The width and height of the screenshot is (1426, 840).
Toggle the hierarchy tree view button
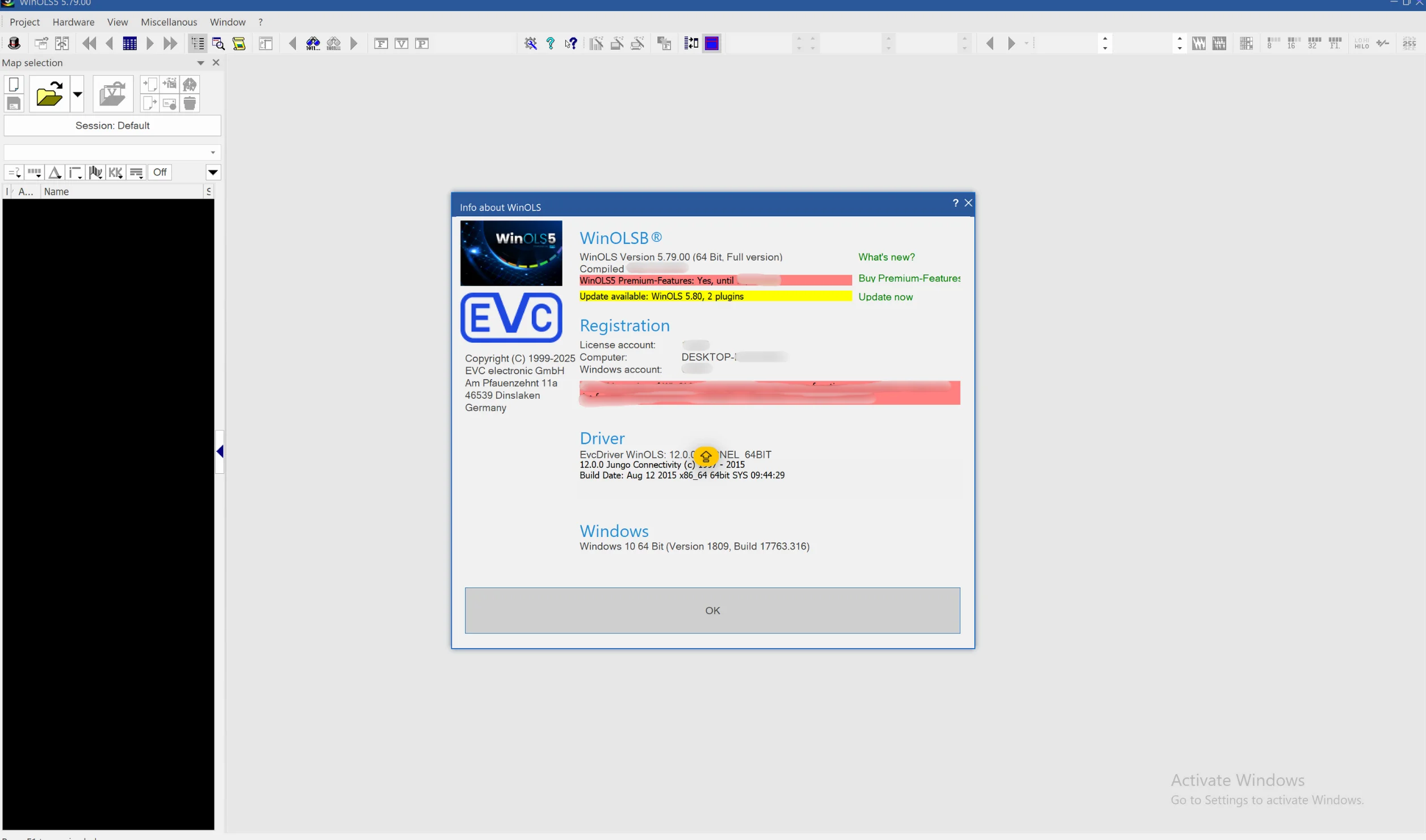pos(198,43)
